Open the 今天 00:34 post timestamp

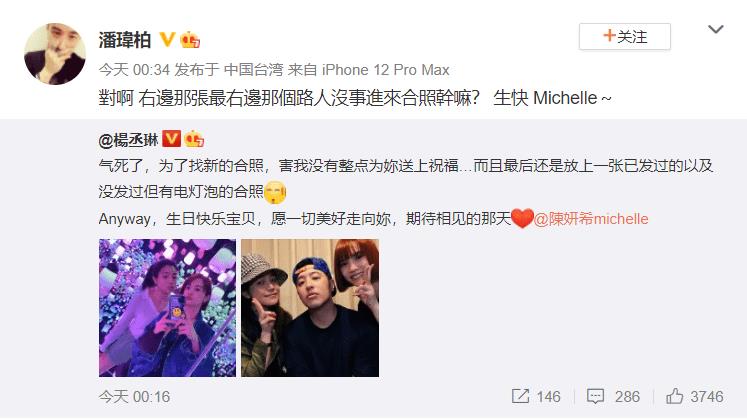[x=134, y=70]
